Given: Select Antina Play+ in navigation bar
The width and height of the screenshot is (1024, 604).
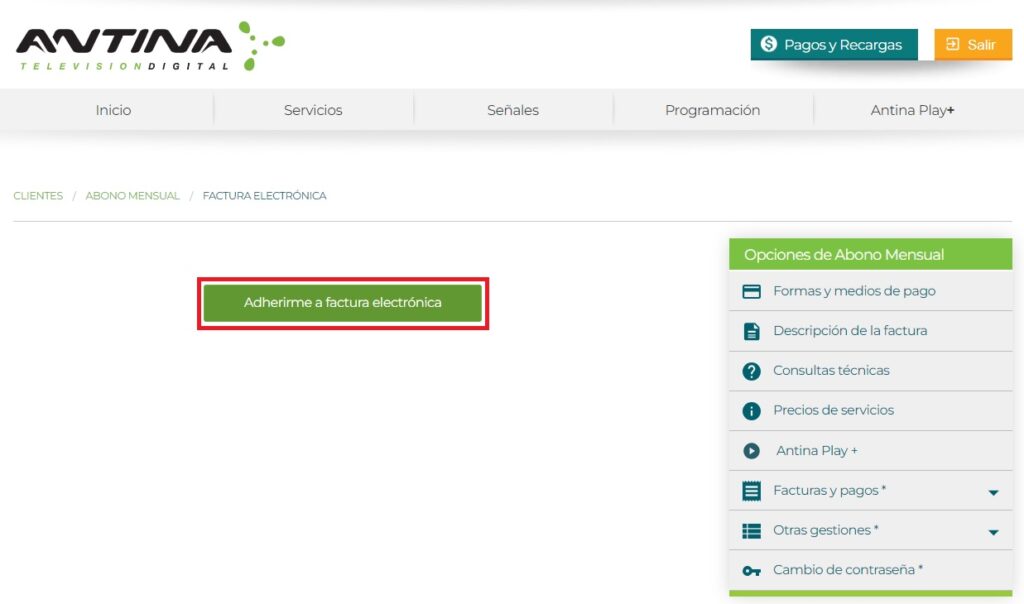Looking at the screenshot, I should [x=912, y=110].
